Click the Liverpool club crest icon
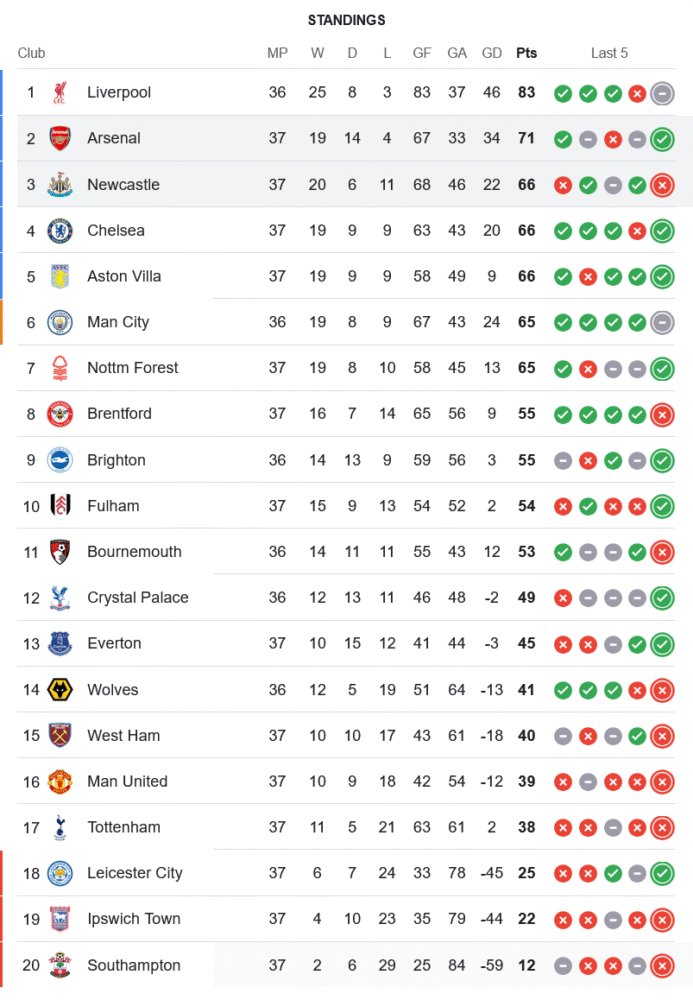Screen dimensions: 693x1000 pyautogui.click(x=60, y=93)
